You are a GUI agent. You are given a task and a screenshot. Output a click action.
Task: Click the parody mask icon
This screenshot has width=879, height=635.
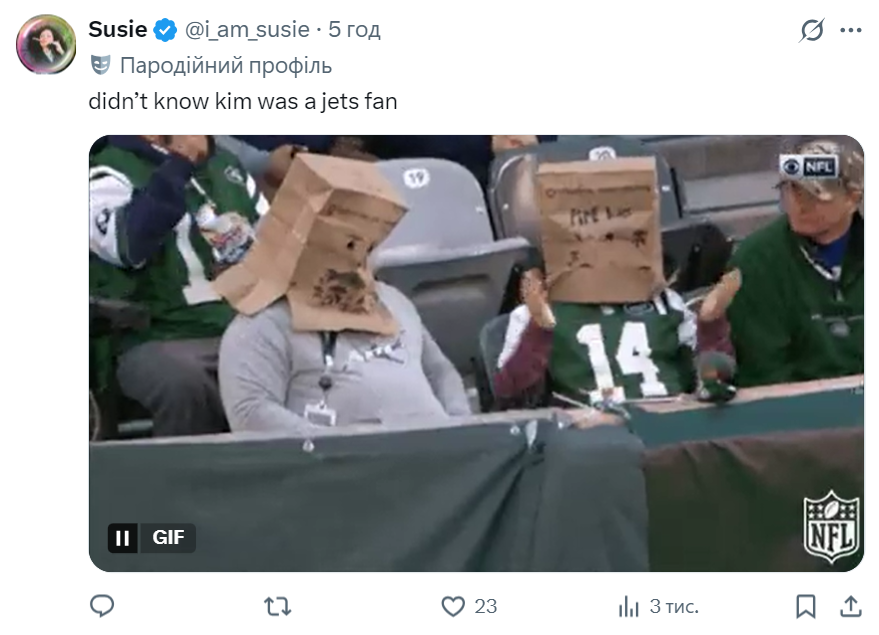[99, 66]
